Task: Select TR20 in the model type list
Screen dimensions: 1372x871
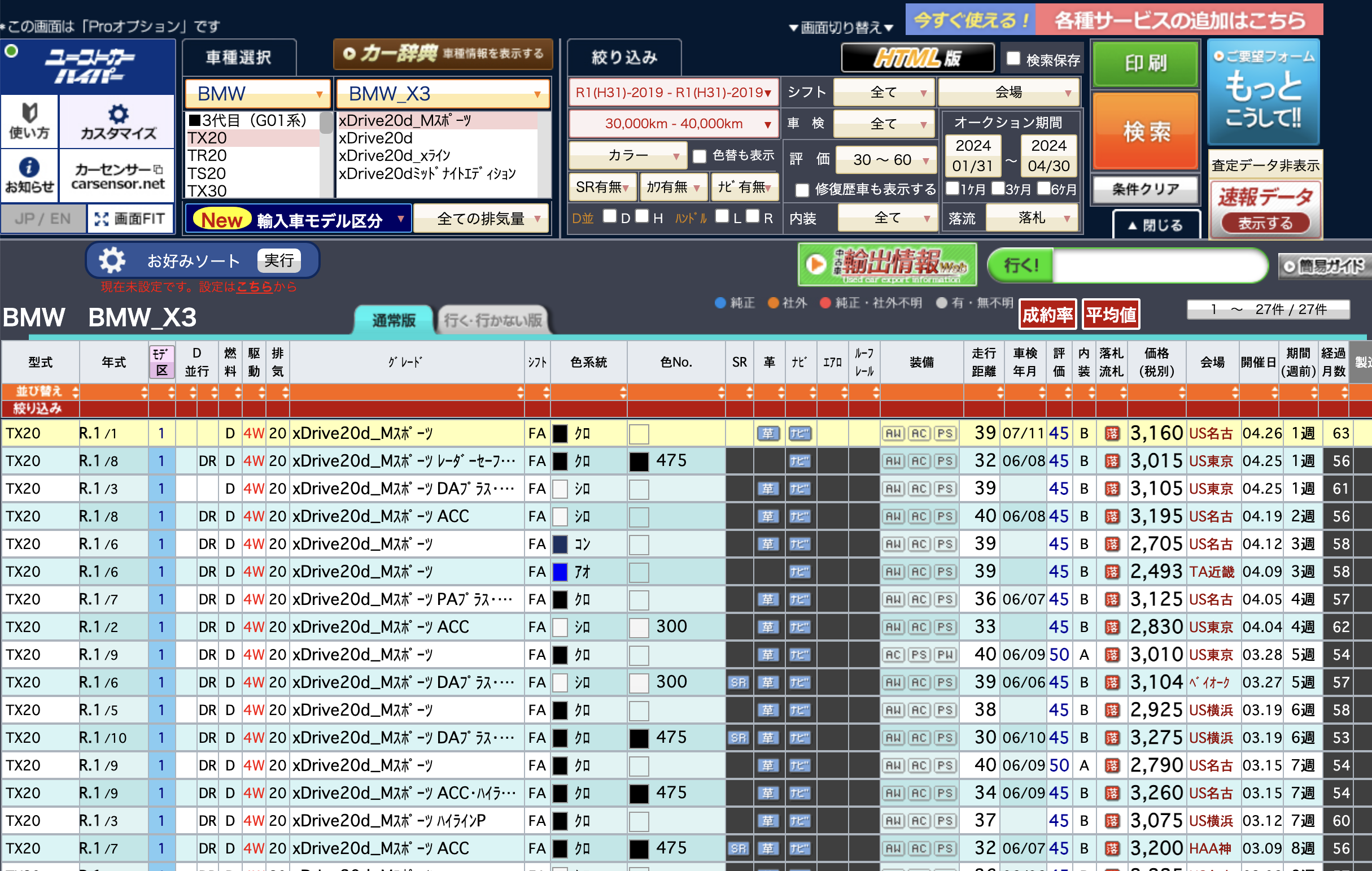Action: click(x=253, y=156)
